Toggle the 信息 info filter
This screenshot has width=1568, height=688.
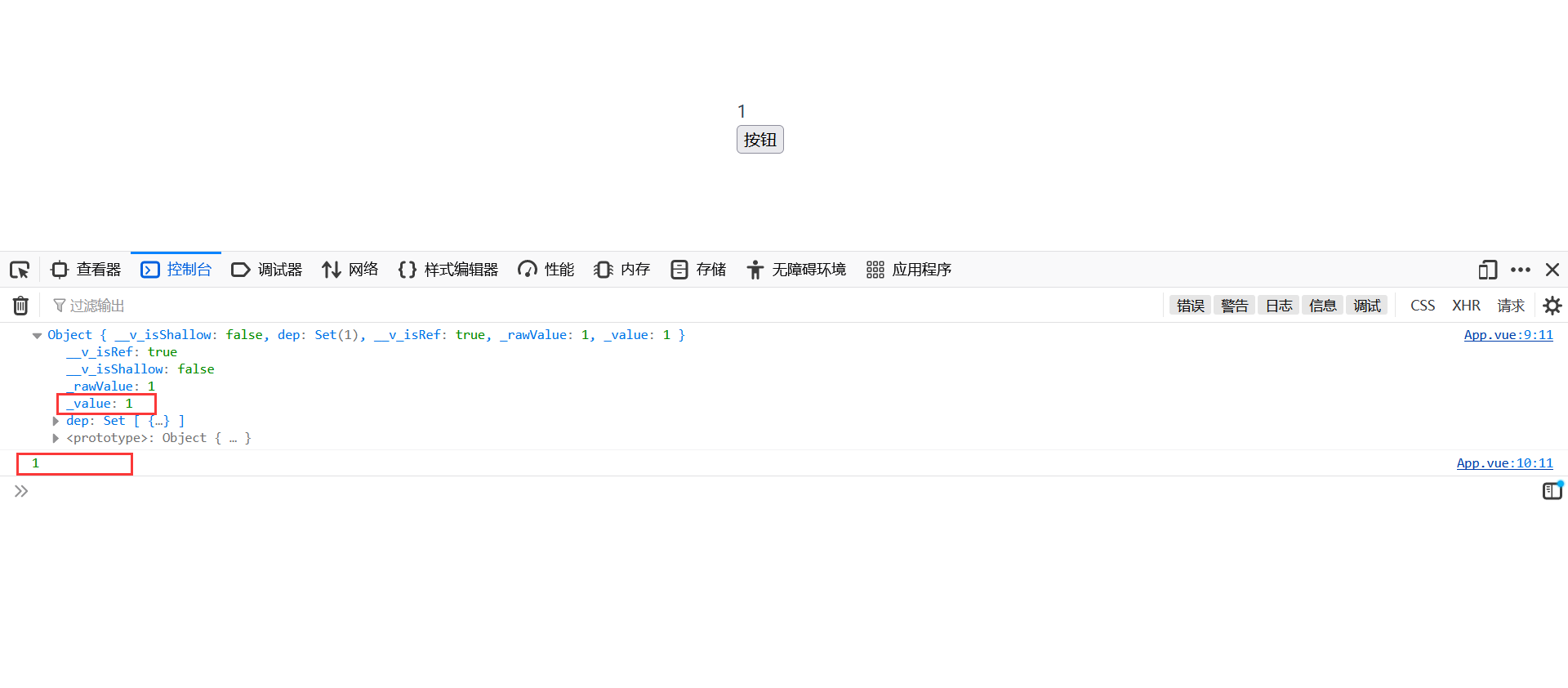point(1323,306)
